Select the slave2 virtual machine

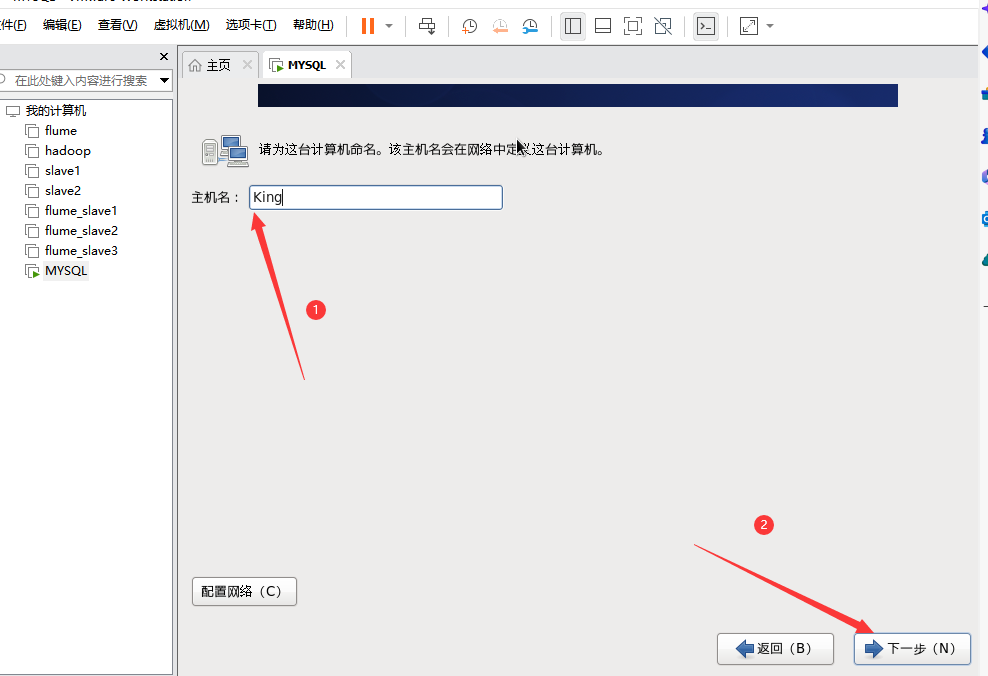pos(62,191)
